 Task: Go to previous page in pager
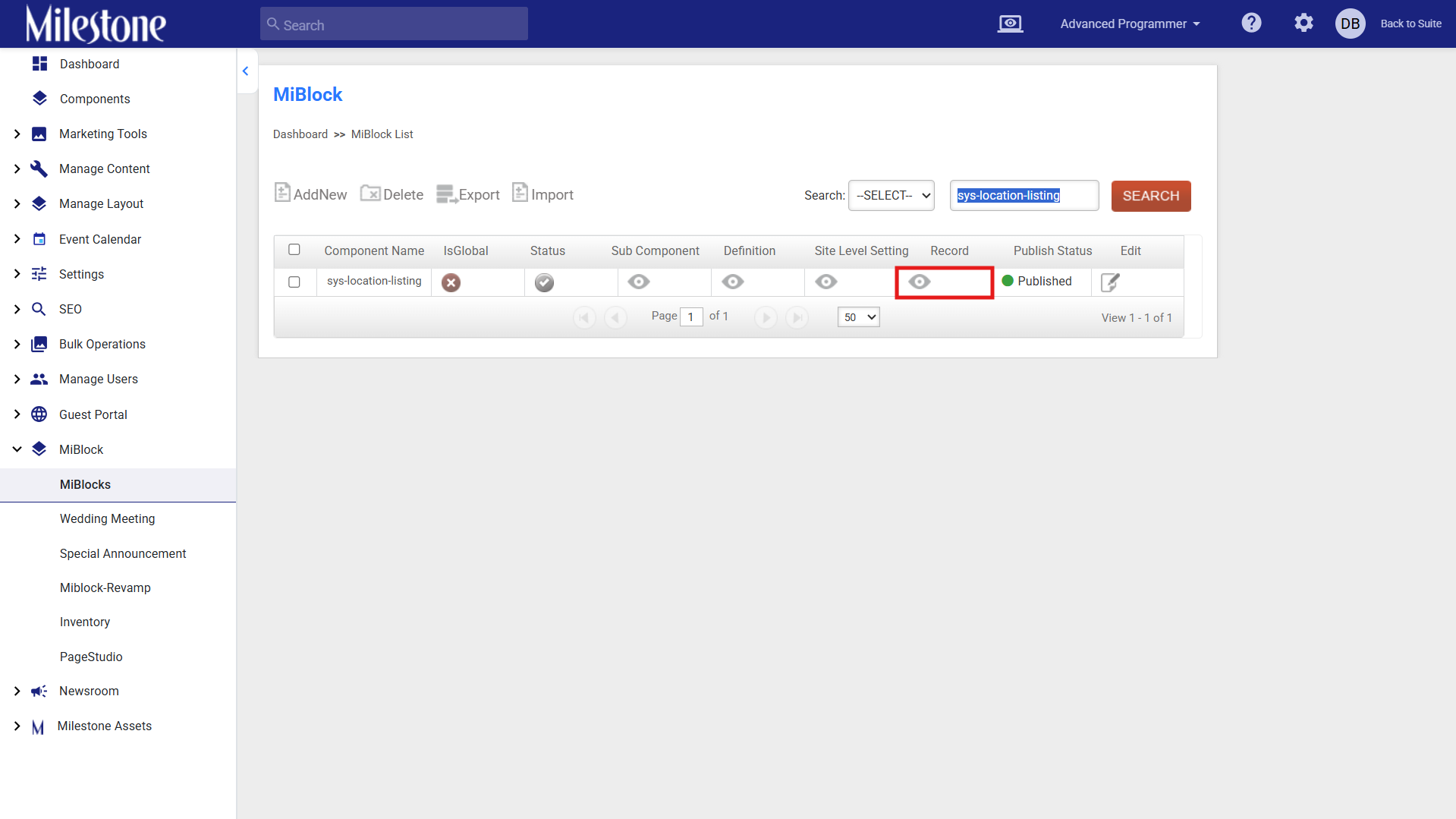pos(615,317)
